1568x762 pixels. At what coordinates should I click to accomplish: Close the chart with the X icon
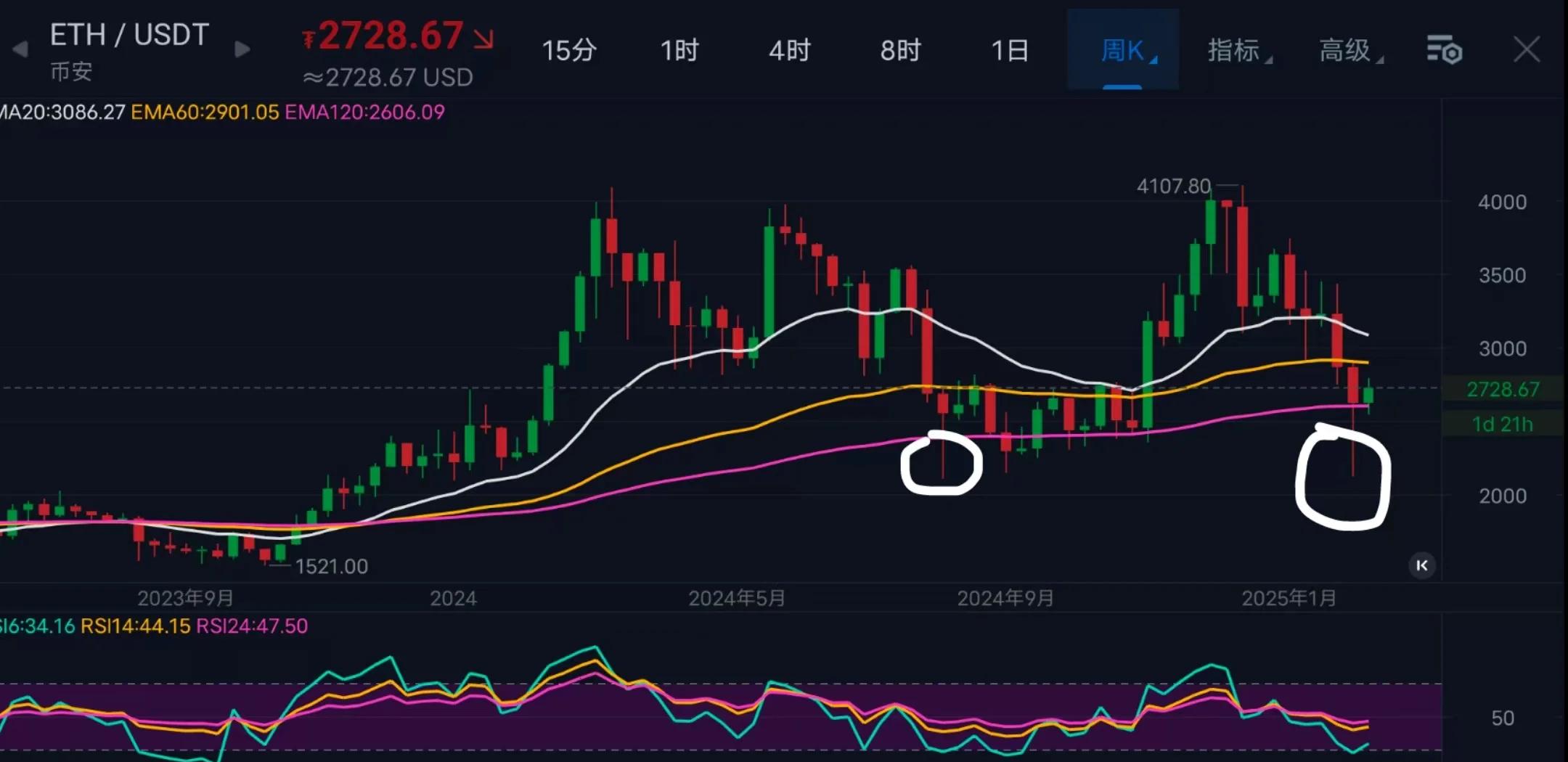tap(1527, 50)
